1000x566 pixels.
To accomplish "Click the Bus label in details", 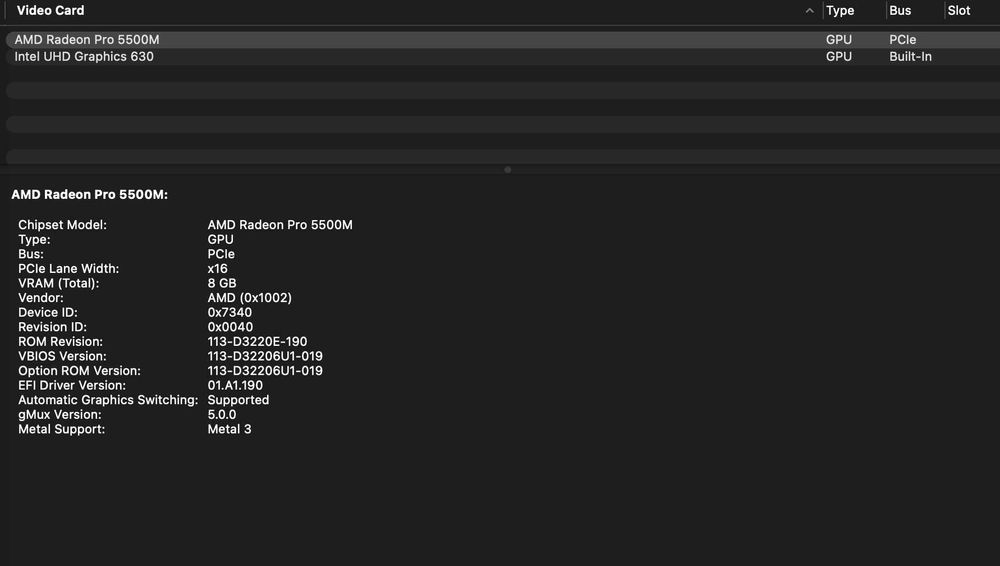I will [31, 254].
